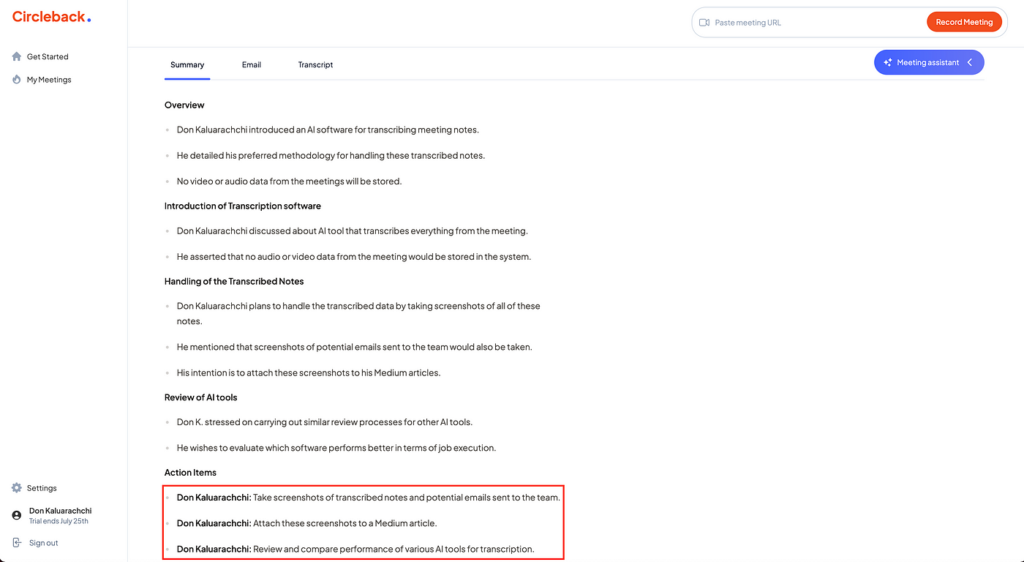Screen dimensions: 1024x562
Task: Click the sparkle icon on Meeting assistant
Action: pyautogui.click(x=887, y=63)
